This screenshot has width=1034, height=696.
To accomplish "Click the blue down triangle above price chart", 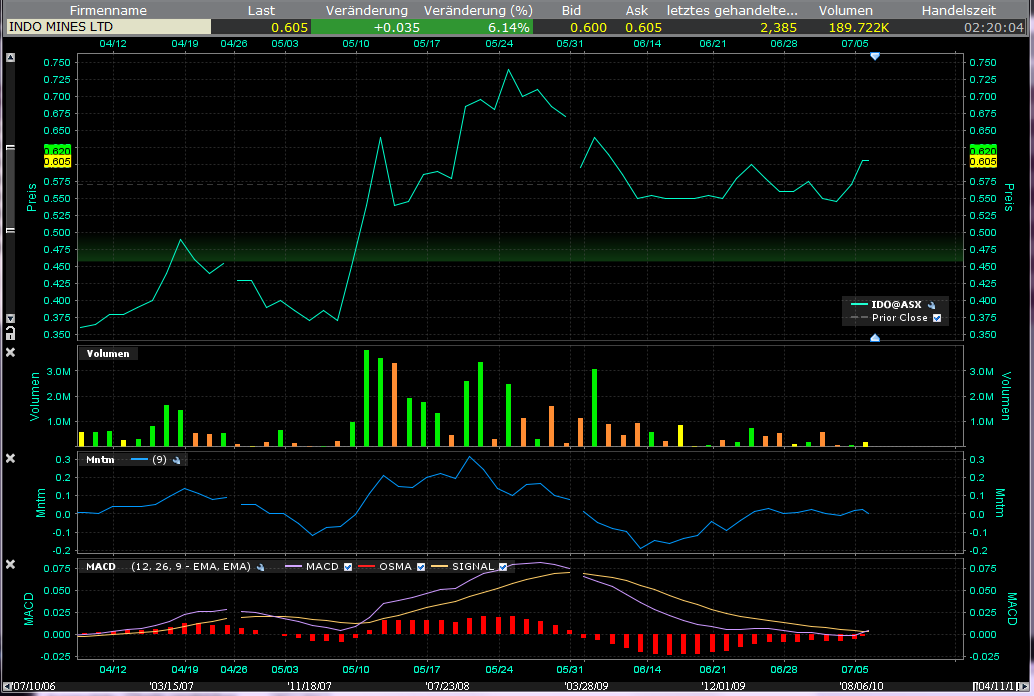I will (875, 57).
